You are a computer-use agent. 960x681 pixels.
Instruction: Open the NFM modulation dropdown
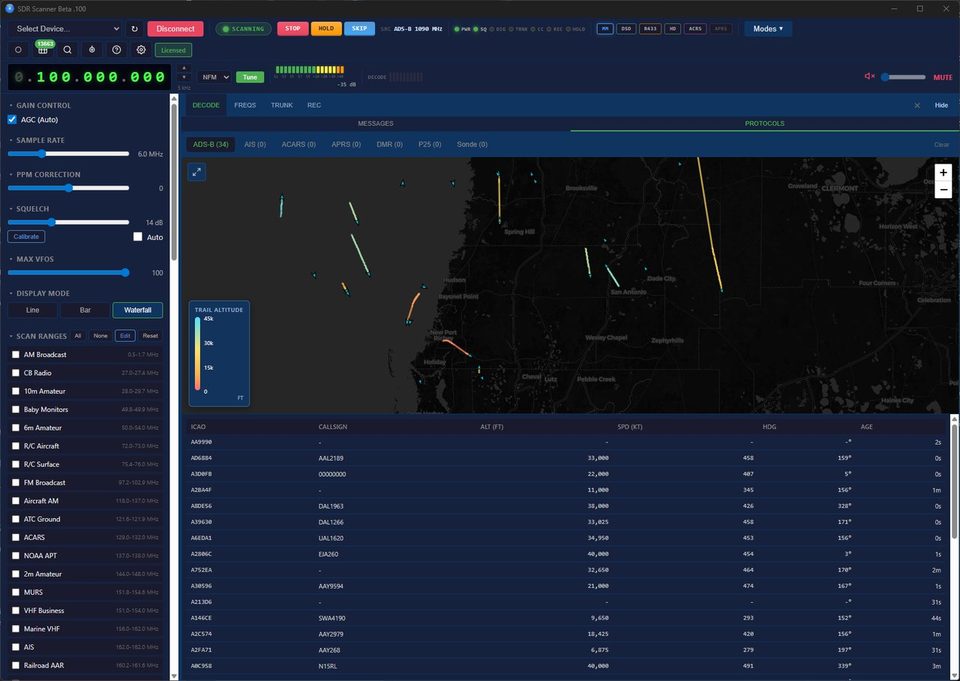215,77
